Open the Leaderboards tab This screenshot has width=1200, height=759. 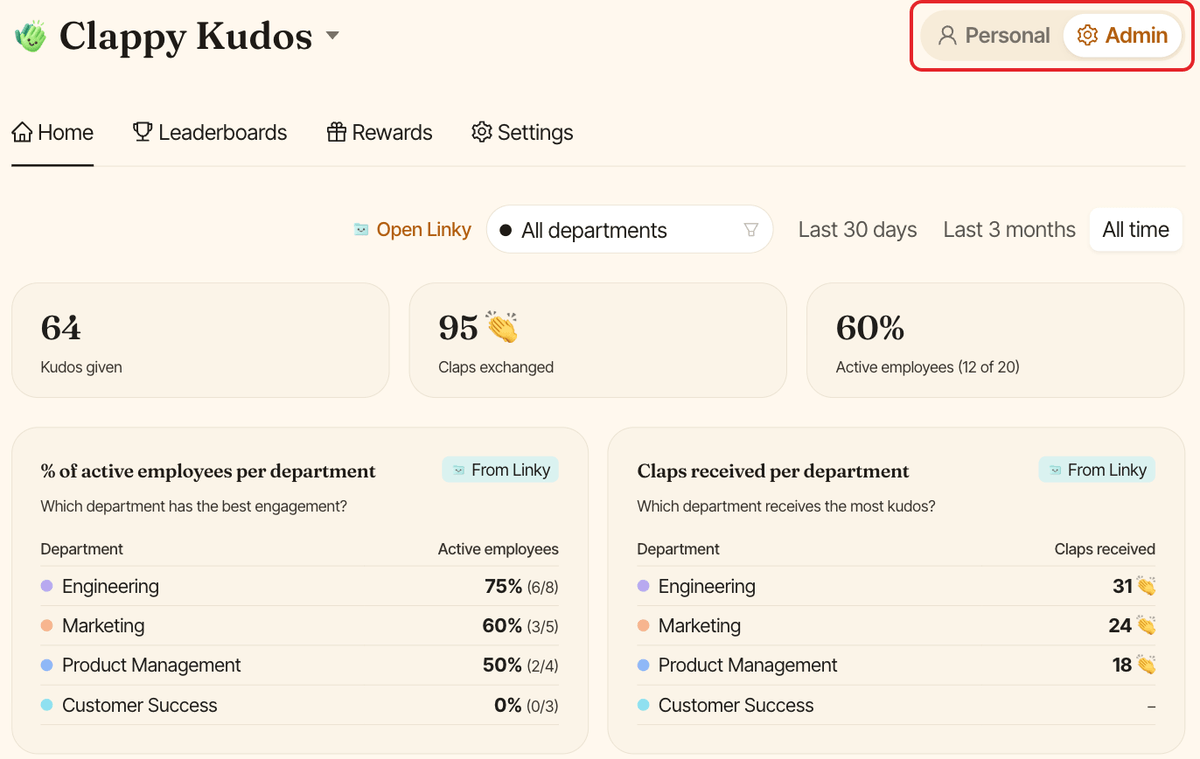click(210, 133)
